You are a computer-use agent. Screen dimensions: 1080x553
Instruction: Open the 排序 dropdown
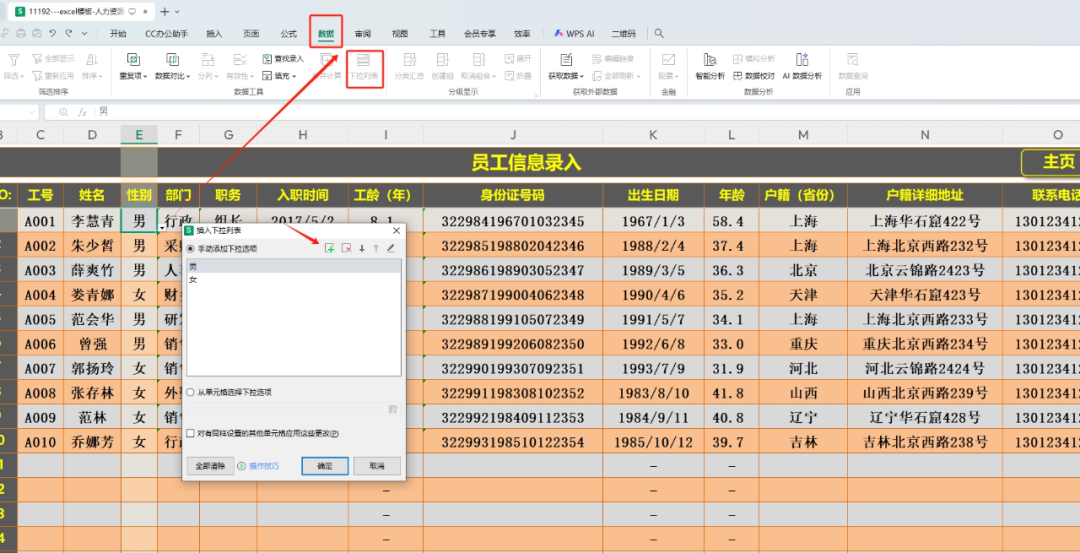(x=92, y=76)
